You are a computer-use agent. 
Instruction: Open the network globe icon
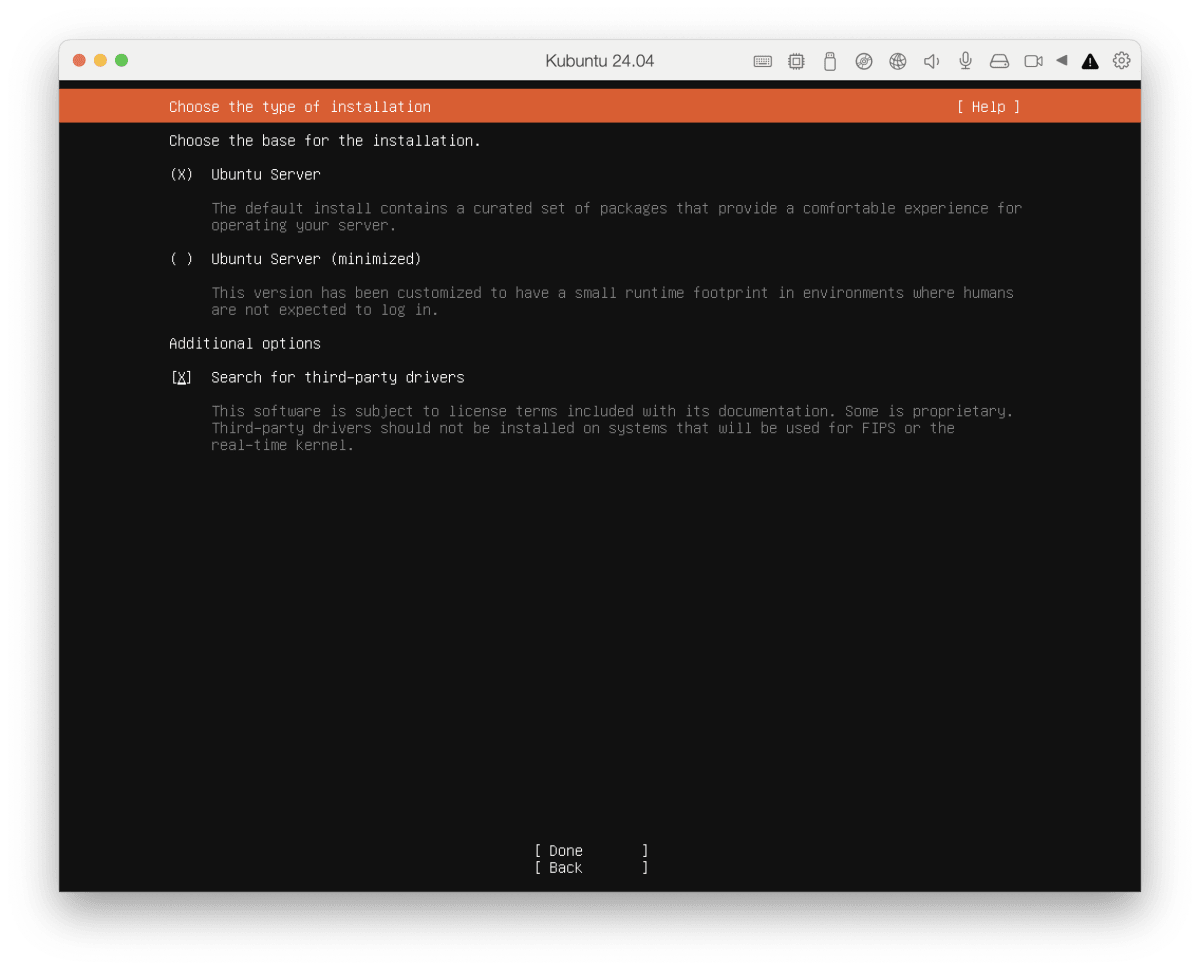(x=898, y=61)
